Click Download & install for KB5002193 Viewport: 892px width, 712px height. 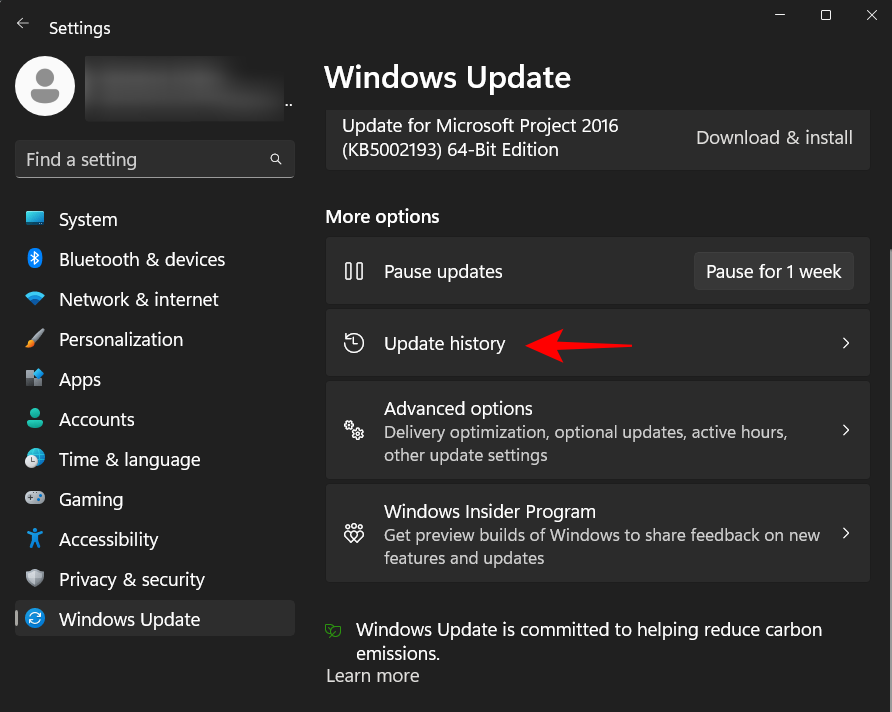pyautogui.click(x=774, y=137)
